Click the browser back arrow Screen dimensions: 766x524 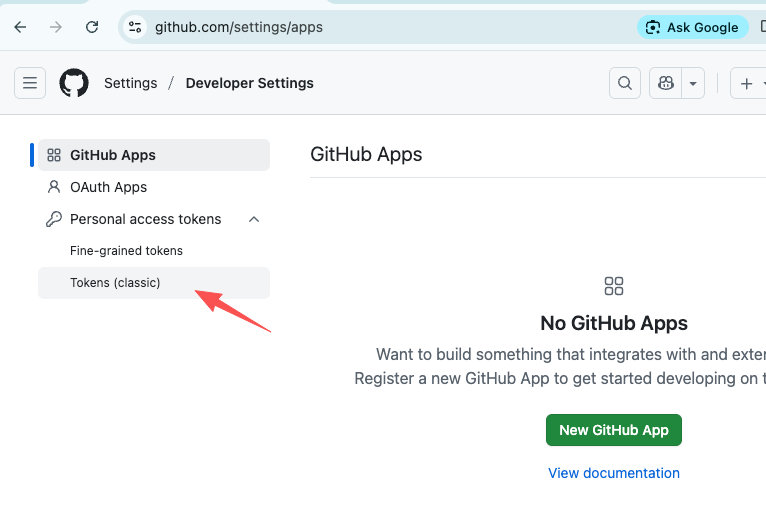point(20,27)
